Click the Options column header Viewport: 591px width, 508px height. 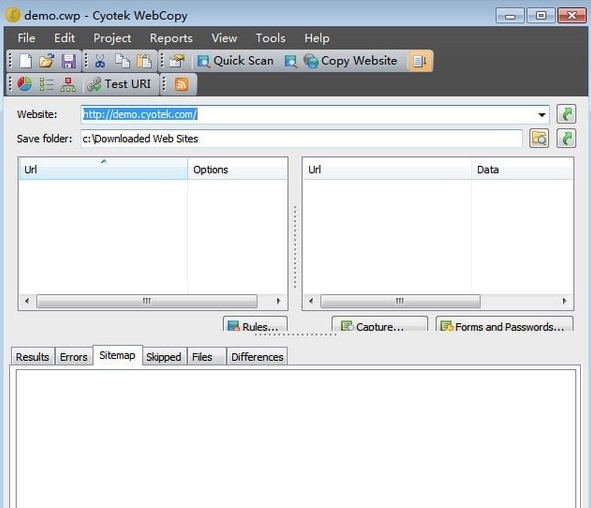(237, 169)
